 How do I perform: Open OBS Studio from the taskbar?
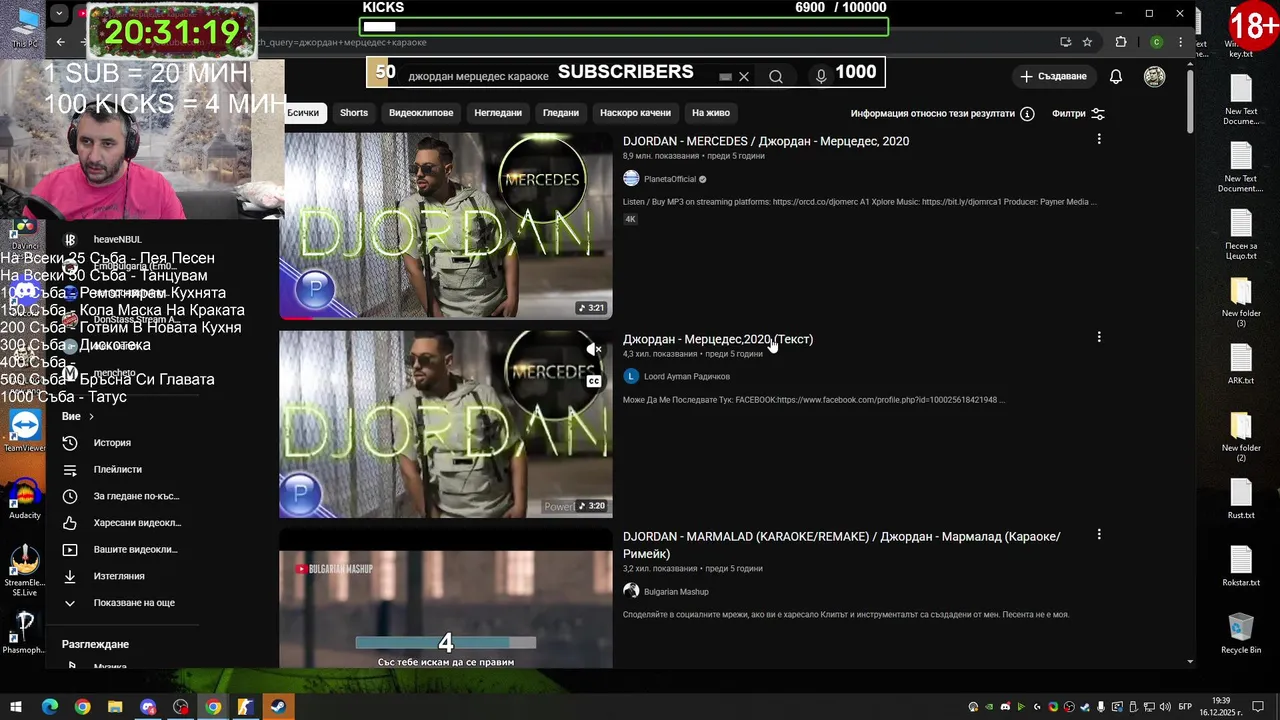click(180, 707)
